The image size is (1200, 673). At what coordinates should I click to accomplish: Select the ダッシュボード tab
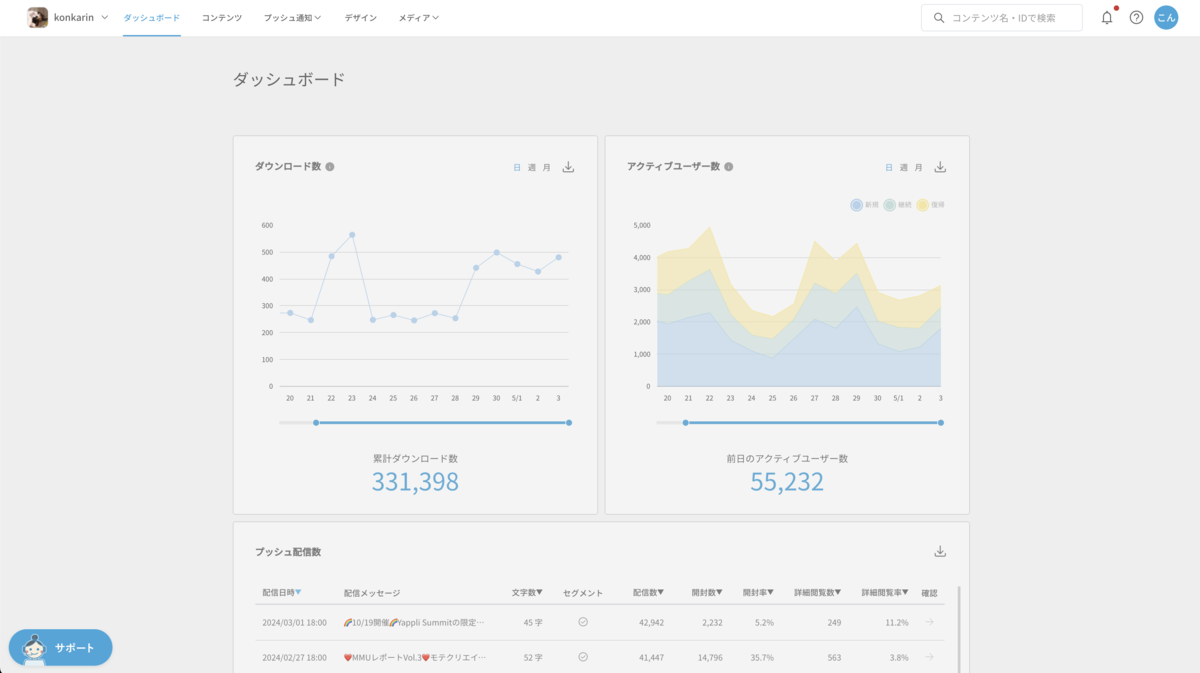pos(152,18)
